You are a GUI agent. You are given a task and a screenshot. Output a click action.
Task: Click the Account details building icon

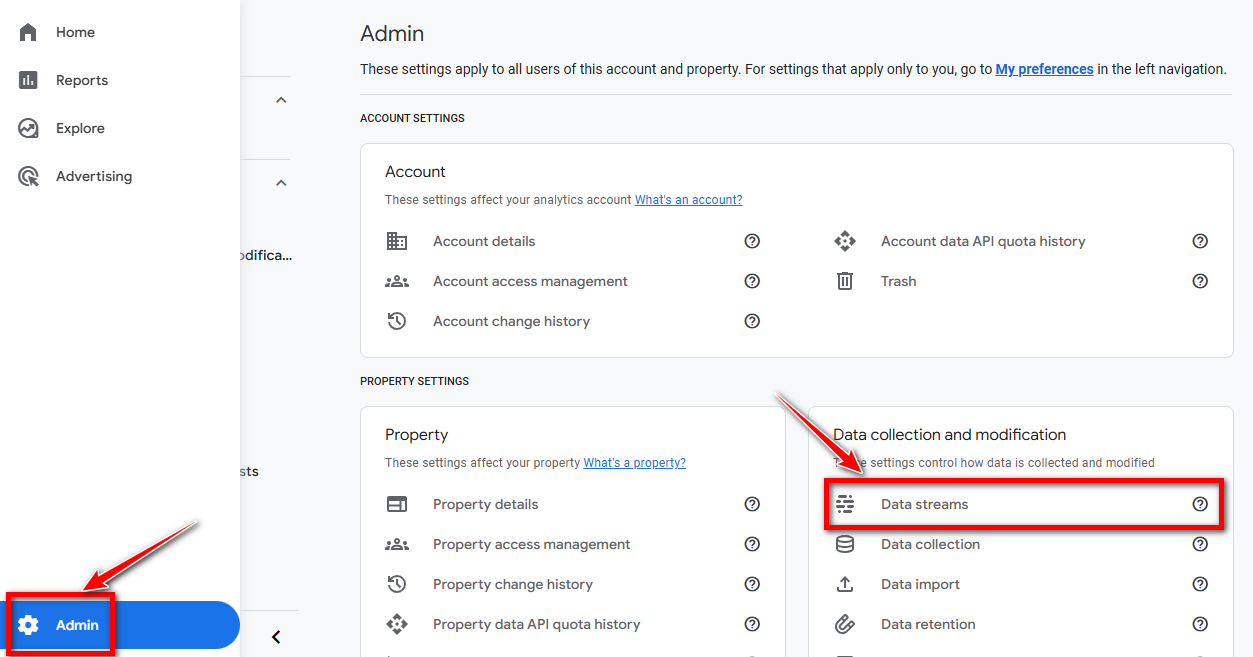(397, 241)
